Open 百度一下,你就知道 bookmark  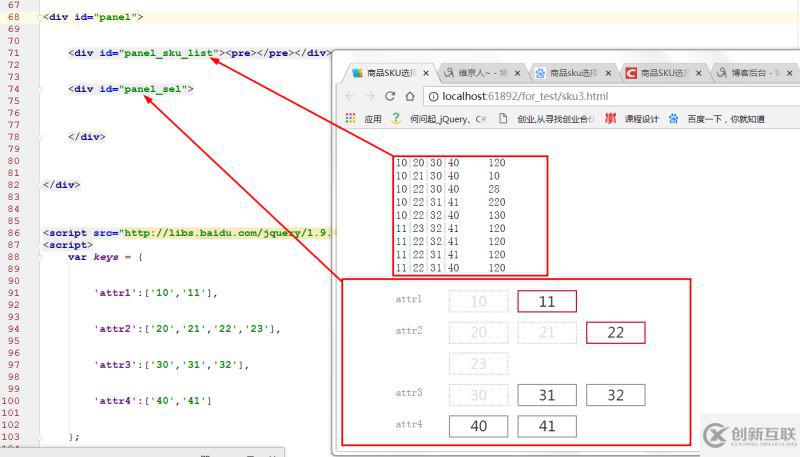coord(726,119)
